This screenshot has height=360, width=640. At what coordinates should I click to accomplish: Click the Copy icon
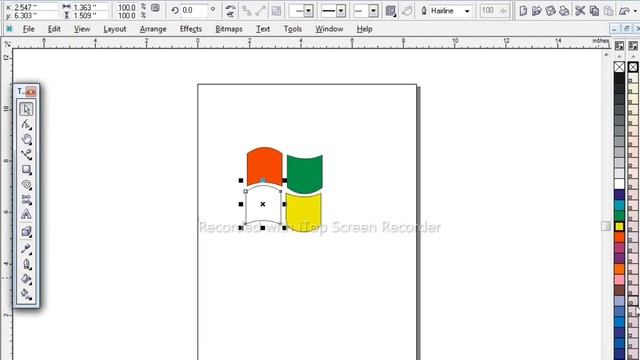594,11
